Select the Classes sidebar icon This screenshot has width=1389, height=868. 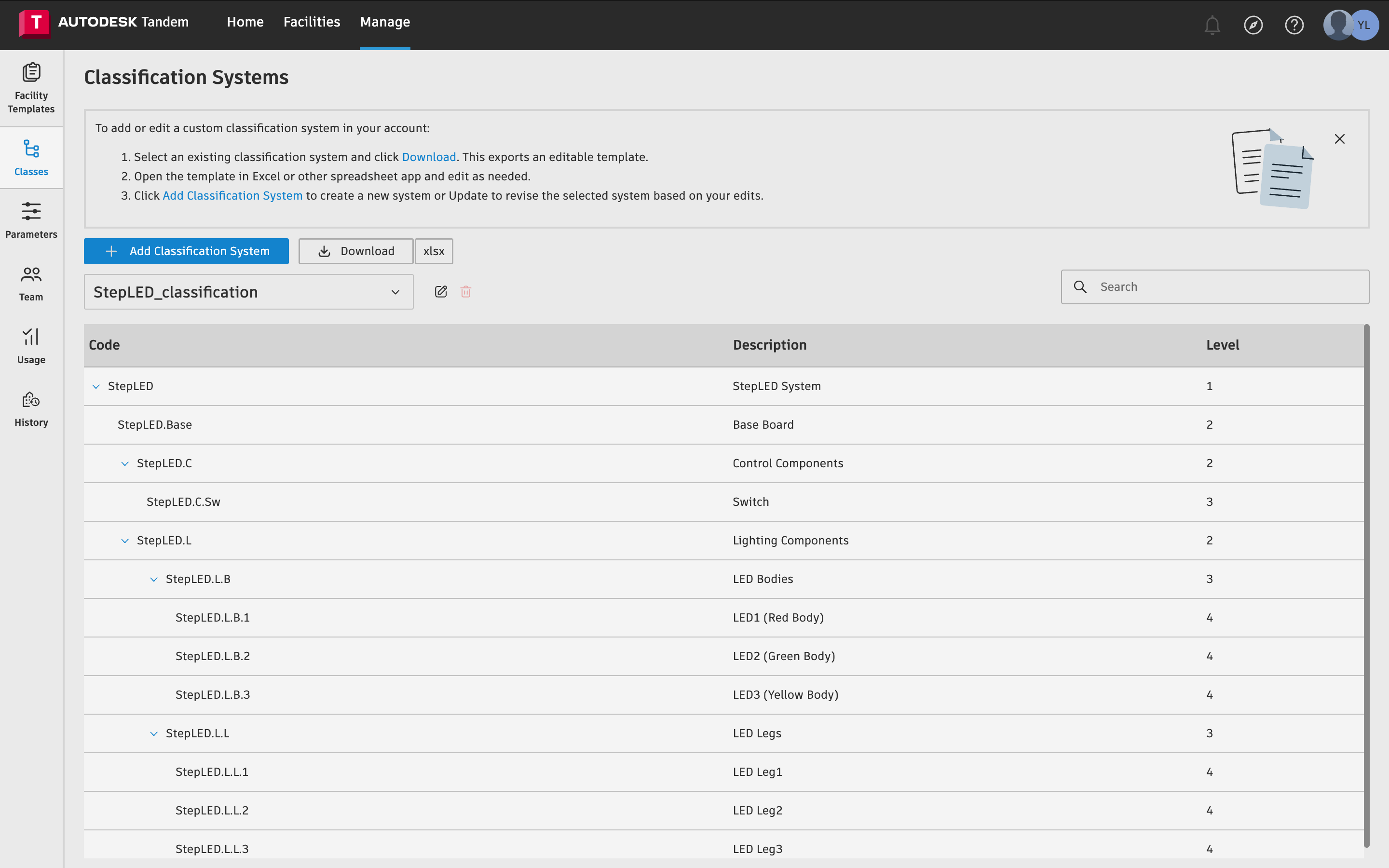coord(31,157)
